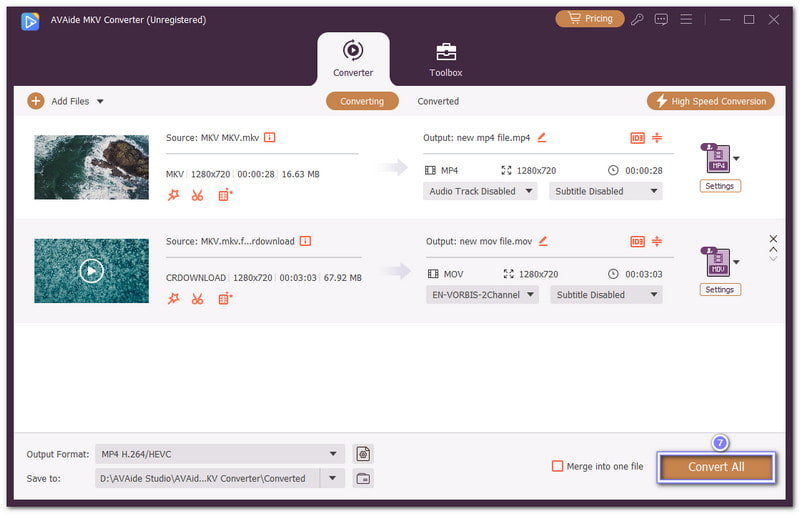Open Settings for the MP4 output
800x514 pixels.
[720, 186]
